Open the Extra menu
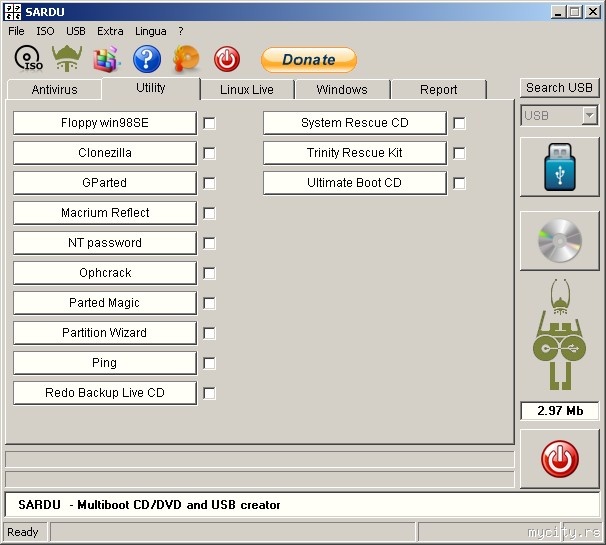The height and width of the screenshot is (545, 606). coord(110,31)
